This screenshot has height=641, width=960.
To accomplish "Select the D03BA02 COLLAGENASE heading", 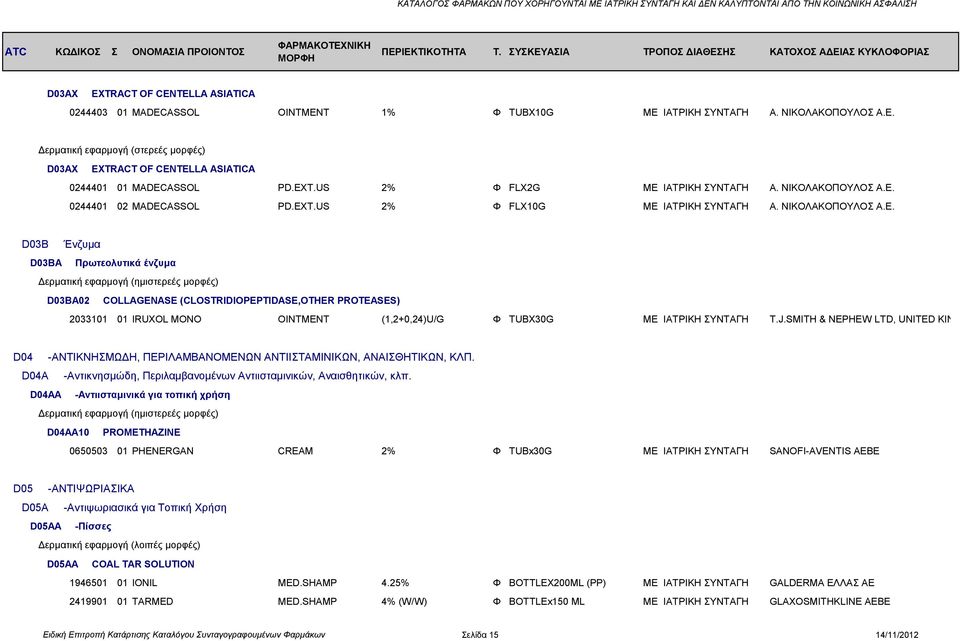I will point(223,301).
